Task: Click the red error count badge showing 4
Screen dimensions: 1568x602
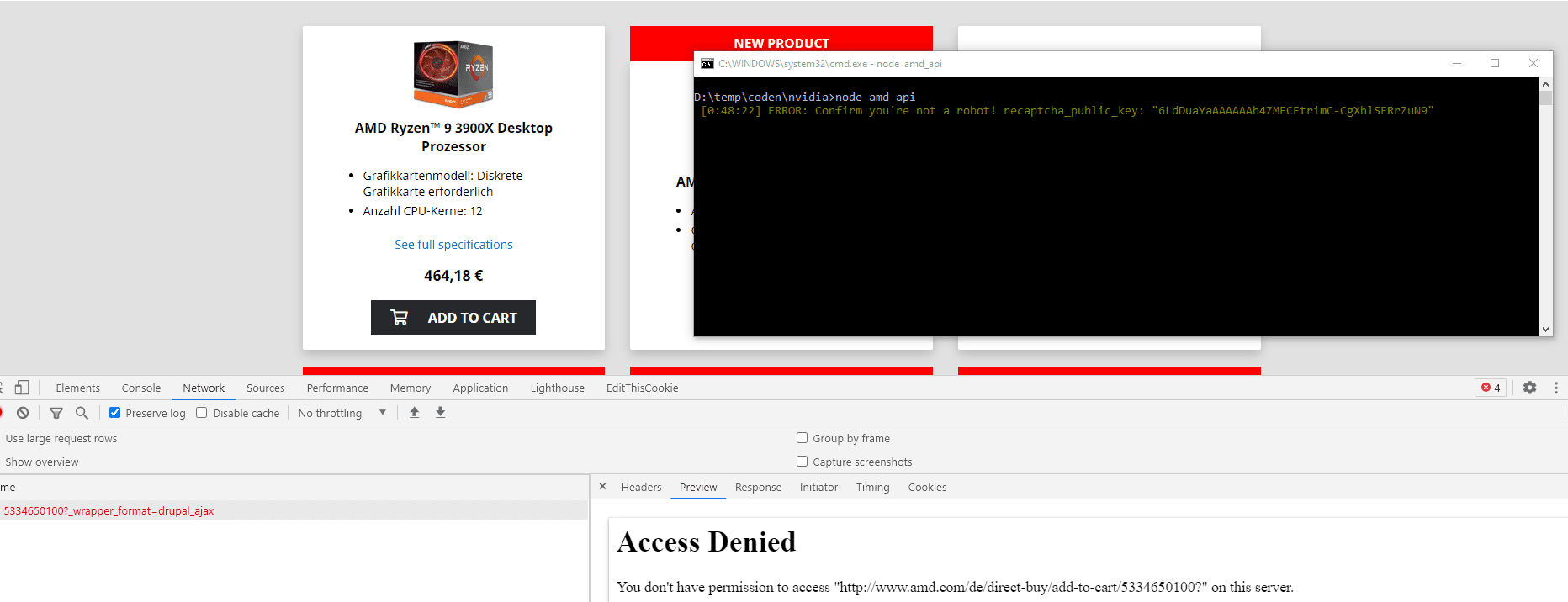Action: (1491, 388)
